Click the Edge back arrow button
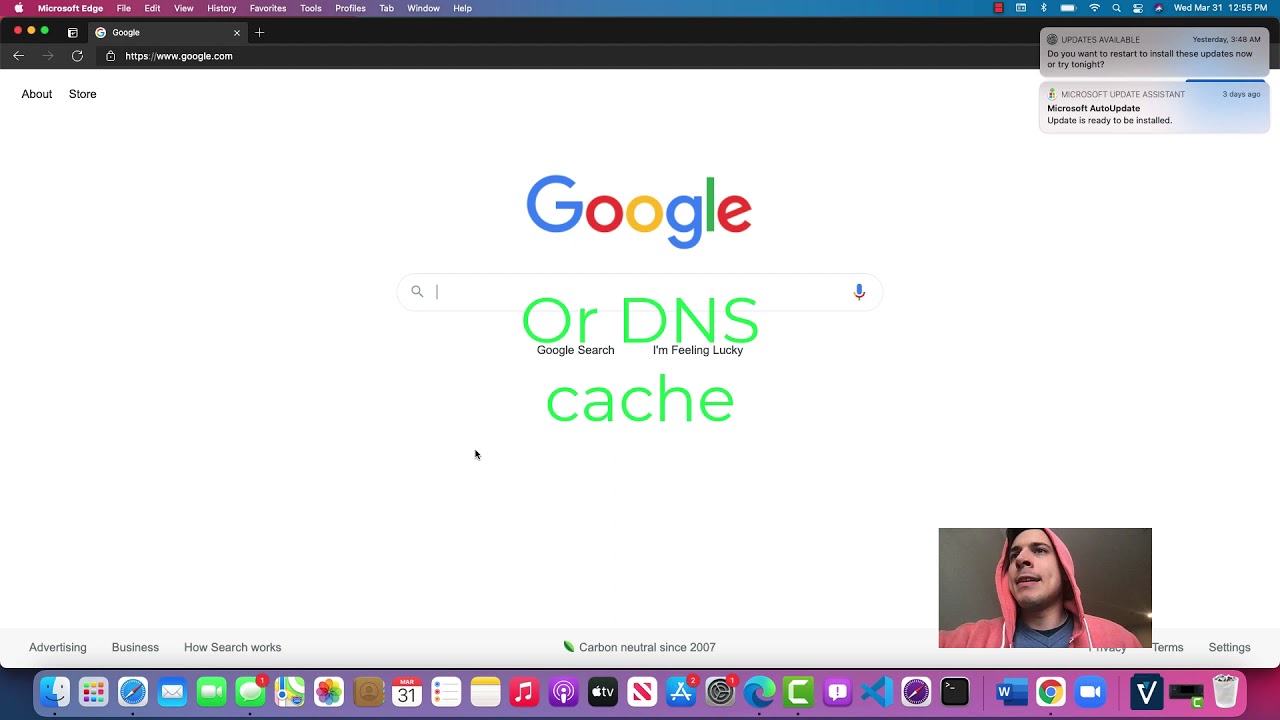Viewport: 1280px width, 720px height. coord(18,56)
